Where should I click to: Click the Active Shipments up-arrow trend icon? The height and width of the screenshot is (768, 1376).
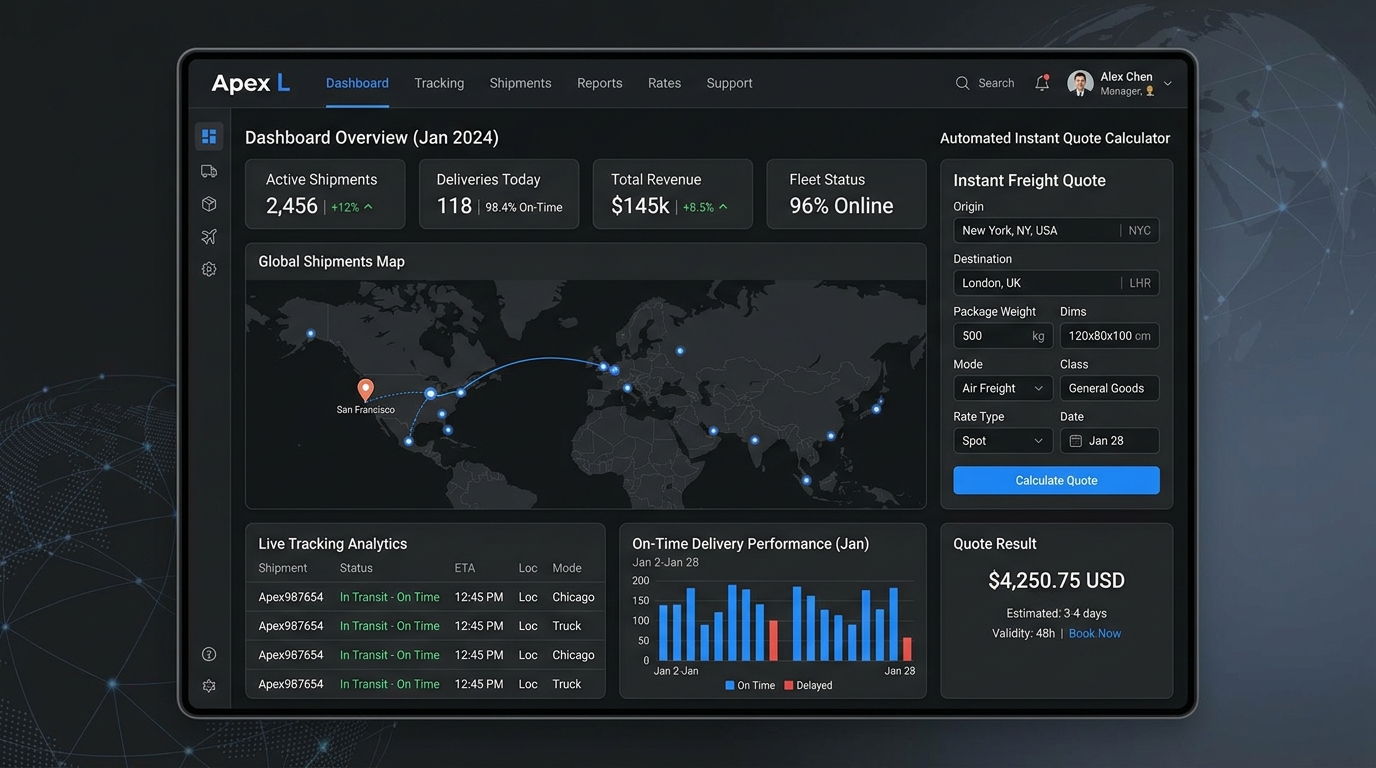click(x=368, y=207)
